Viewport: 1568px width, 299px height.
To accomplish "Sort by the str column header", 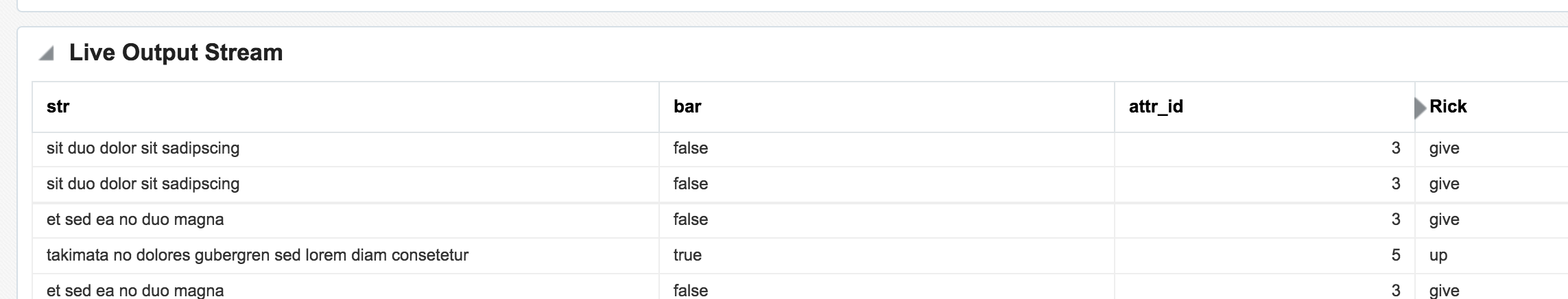I will pos(58,107).
